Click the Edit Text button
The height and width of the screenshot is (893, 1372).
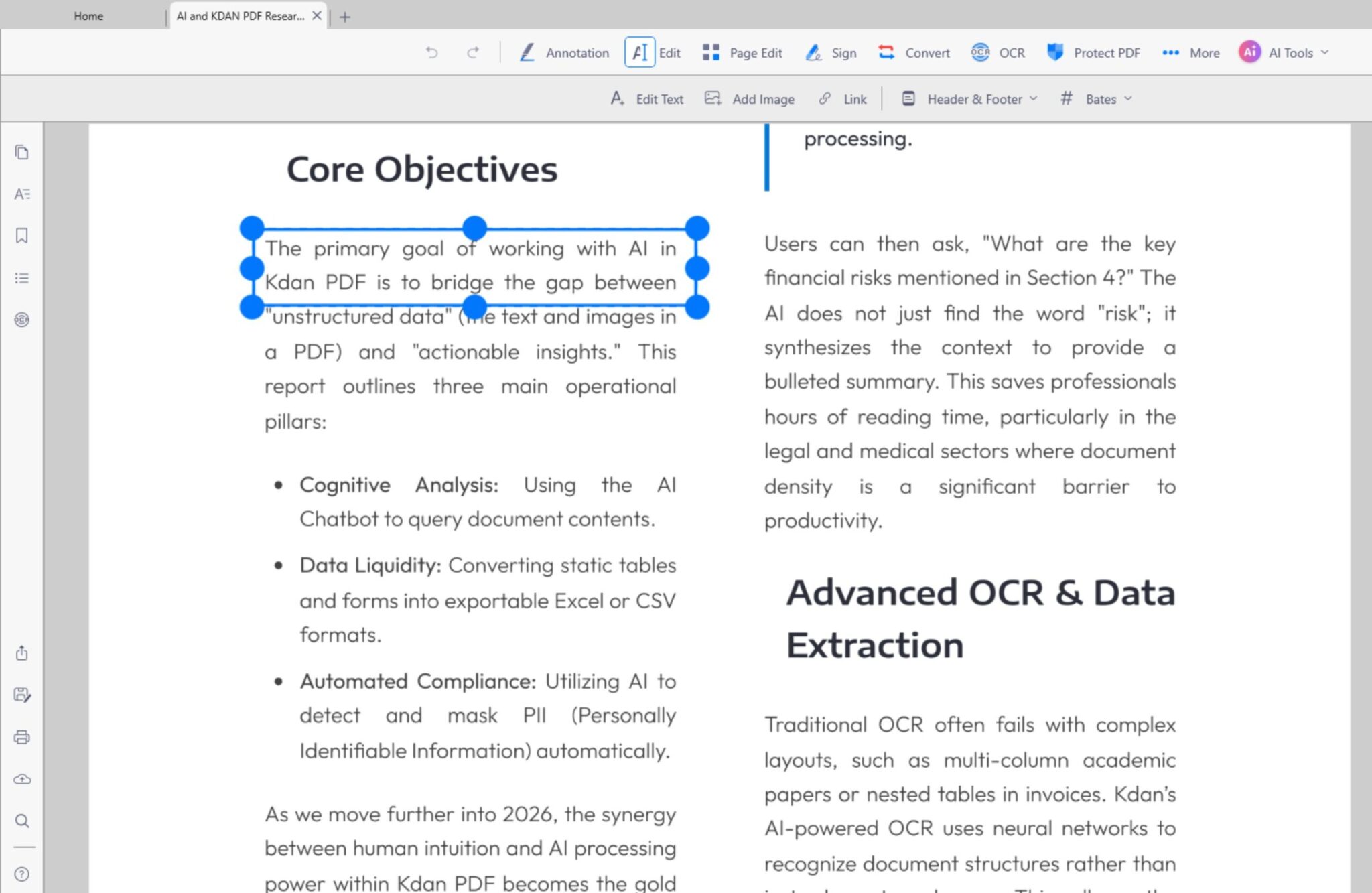[647, 99]
